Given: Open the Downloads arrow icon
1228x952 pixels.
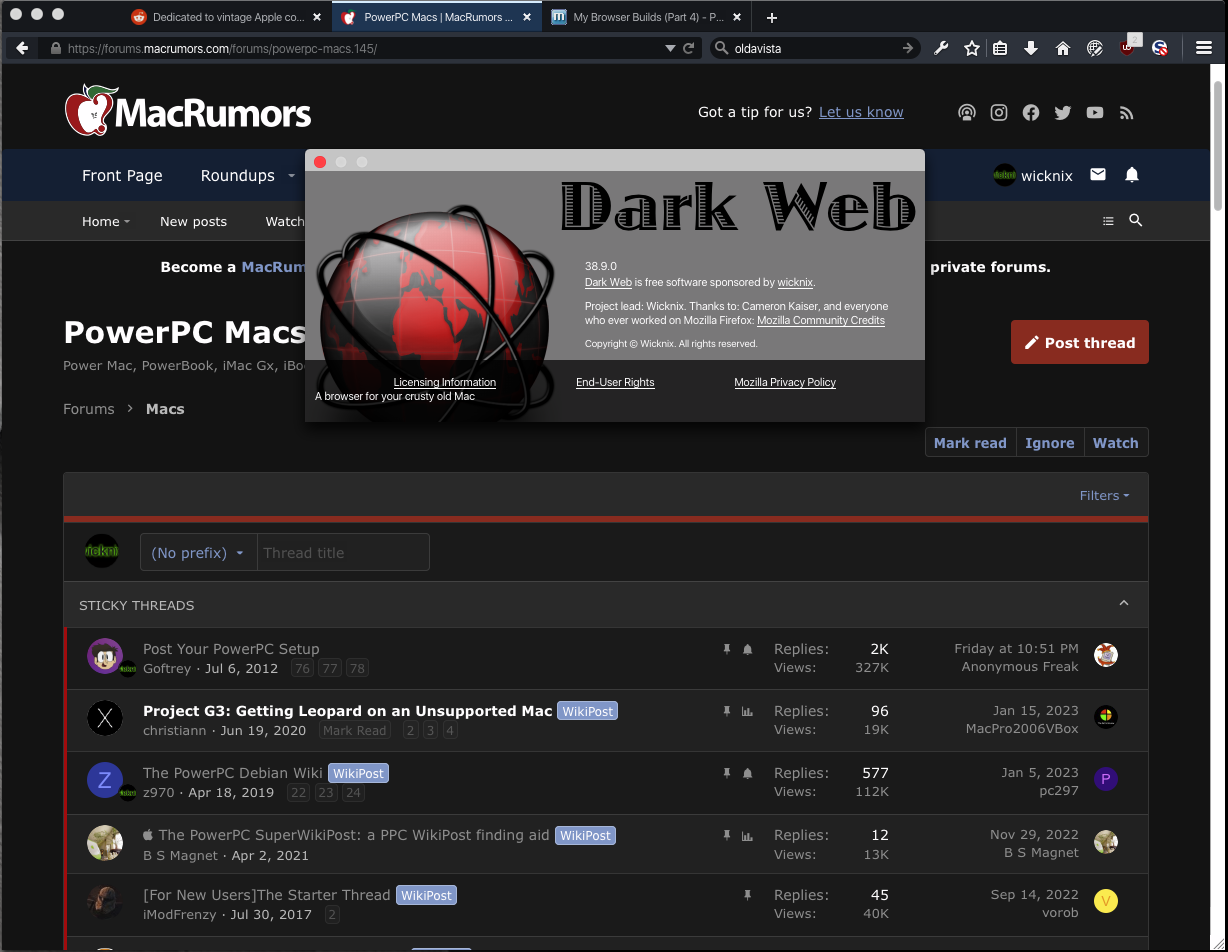Looking at the screenshot, I should pos(1031,48).
